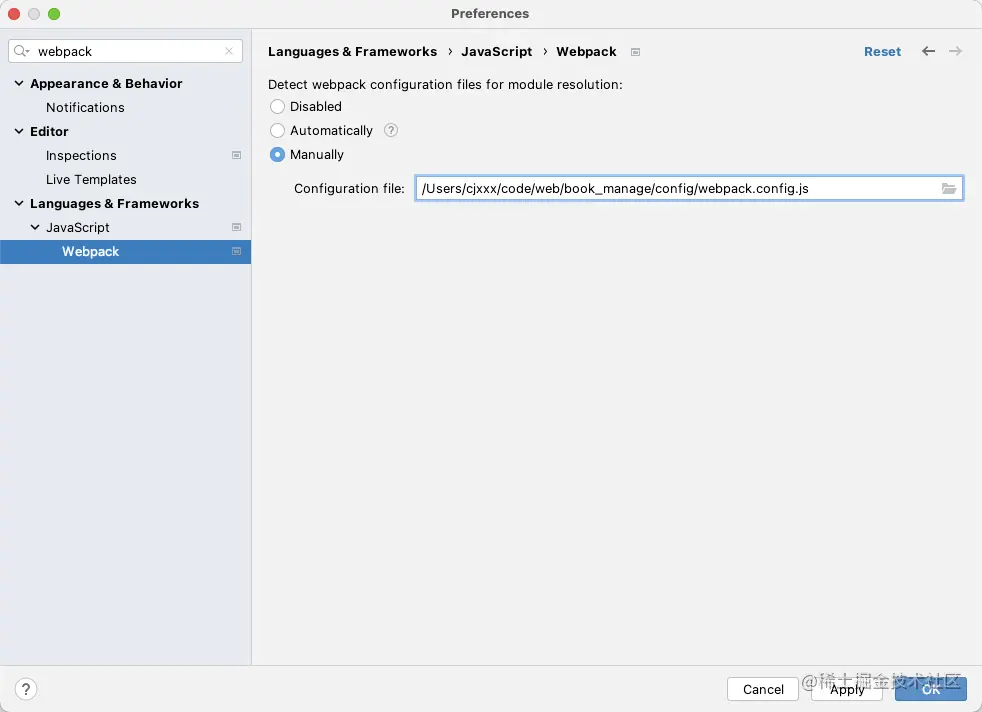
Task: Open Live Templates settings
Action: click(91, 180)
